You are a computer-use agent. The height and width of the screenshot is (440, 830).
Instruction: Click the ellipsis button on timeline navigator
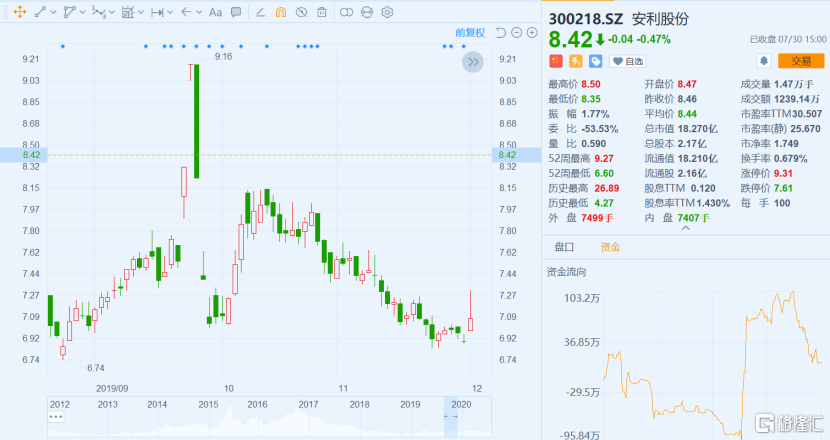click(x=56, y=417)
